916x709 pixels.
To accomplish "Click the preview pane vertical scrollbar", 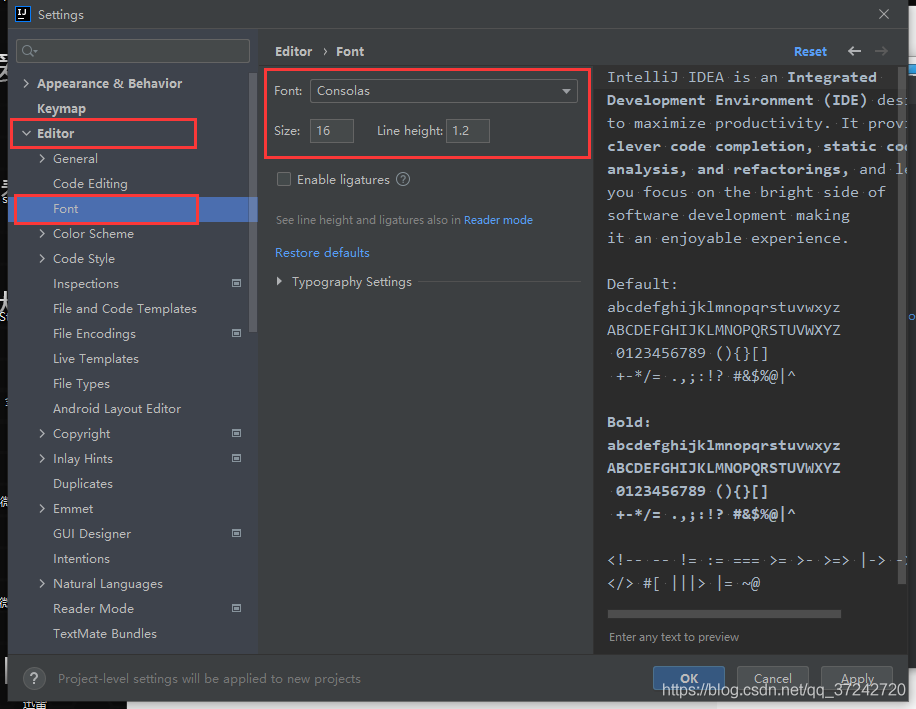I will 902,327.
